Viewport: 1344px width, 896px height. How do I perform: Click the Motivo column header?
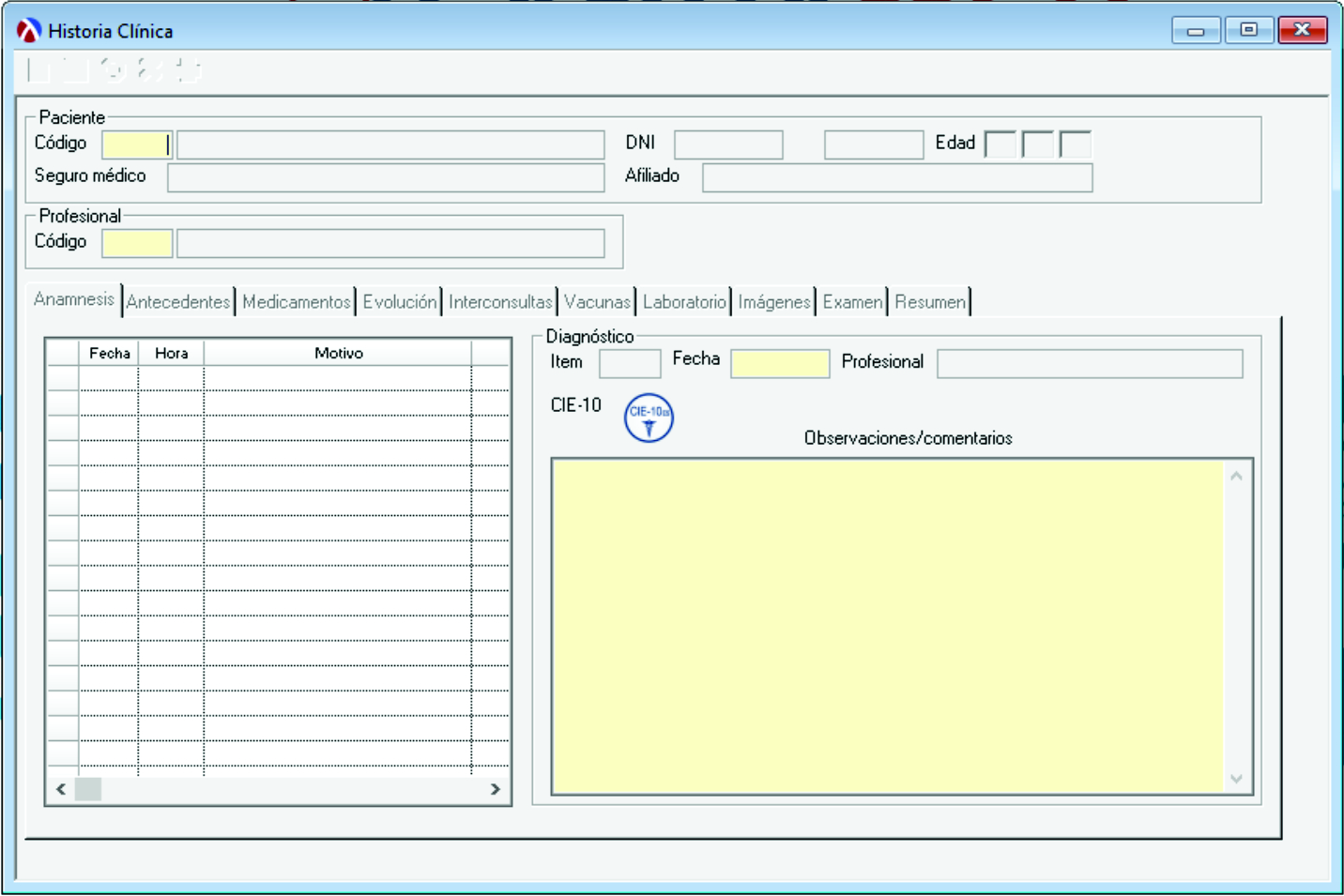coord(338,354)
